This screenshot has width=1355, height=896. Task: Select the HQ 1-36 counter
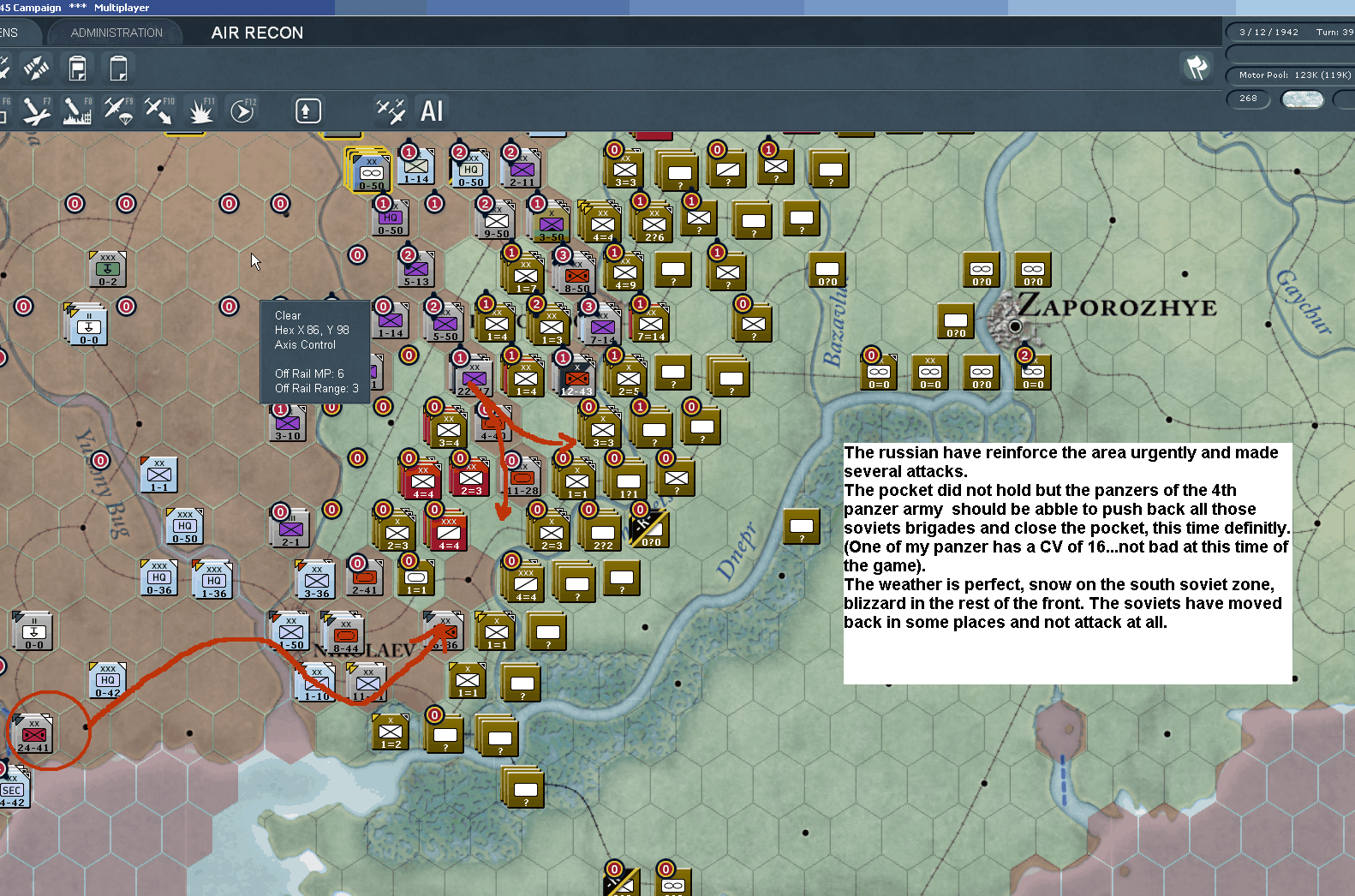(x=214, y=580)
